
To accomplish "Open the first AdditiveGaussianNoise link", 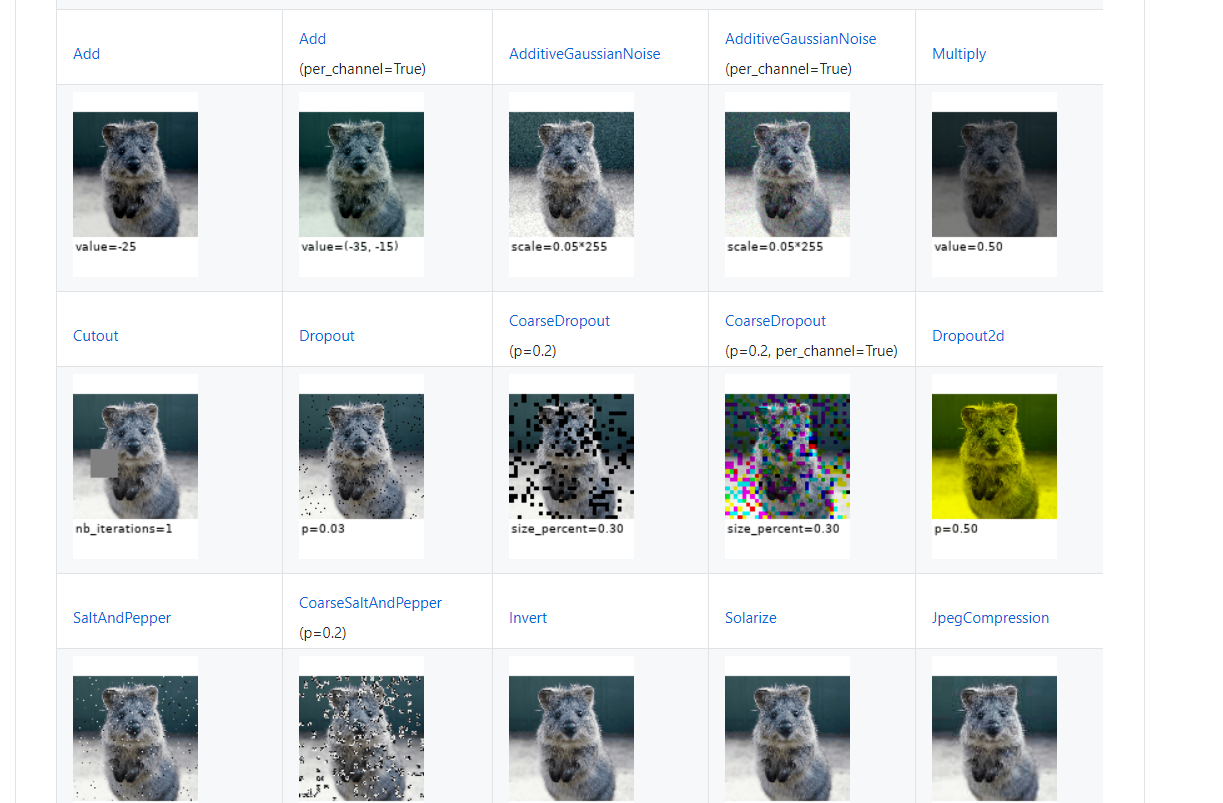I will point(584,54).
